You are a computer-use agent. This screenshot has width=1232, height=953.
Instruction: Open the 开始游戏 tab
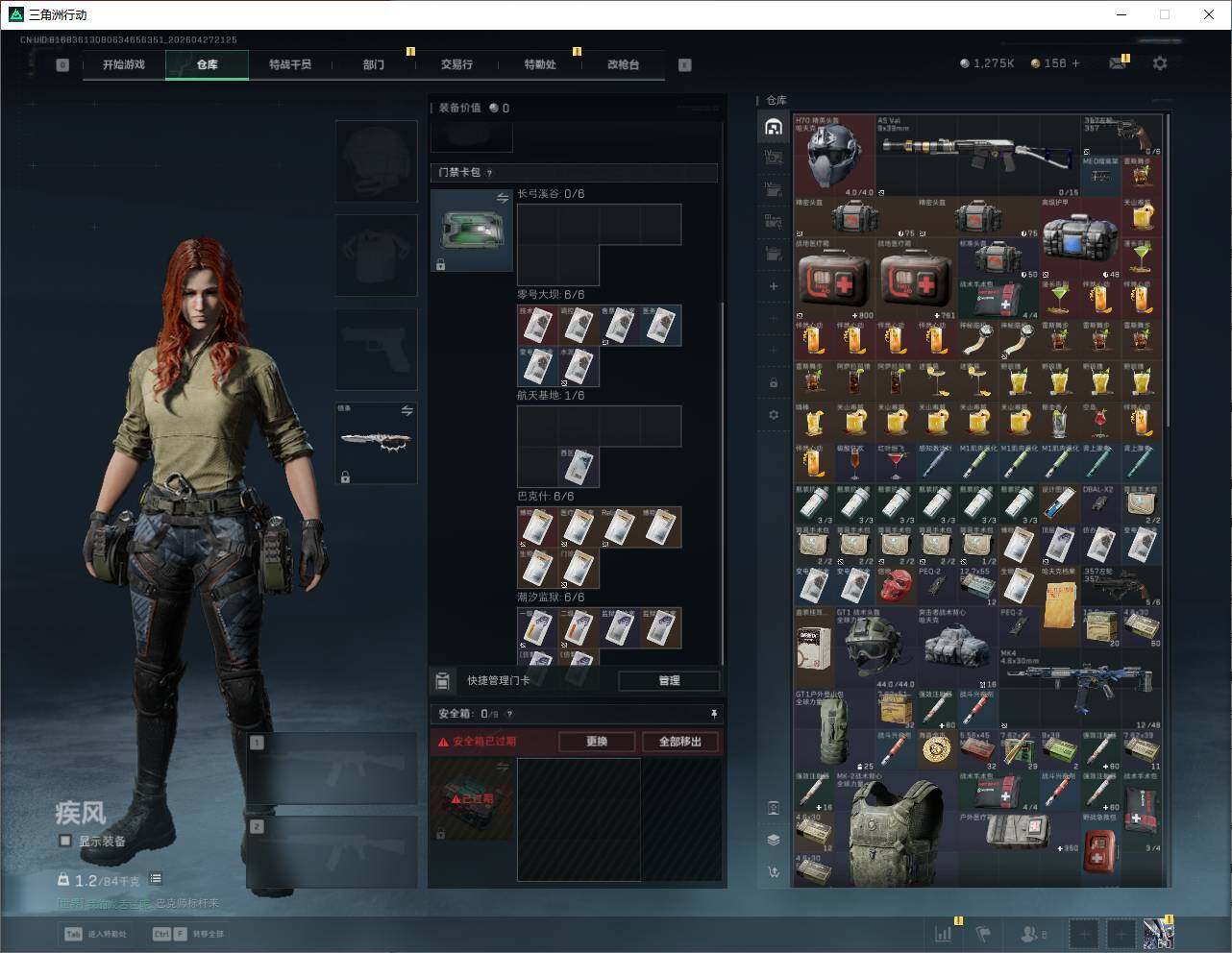pos(124,64)
